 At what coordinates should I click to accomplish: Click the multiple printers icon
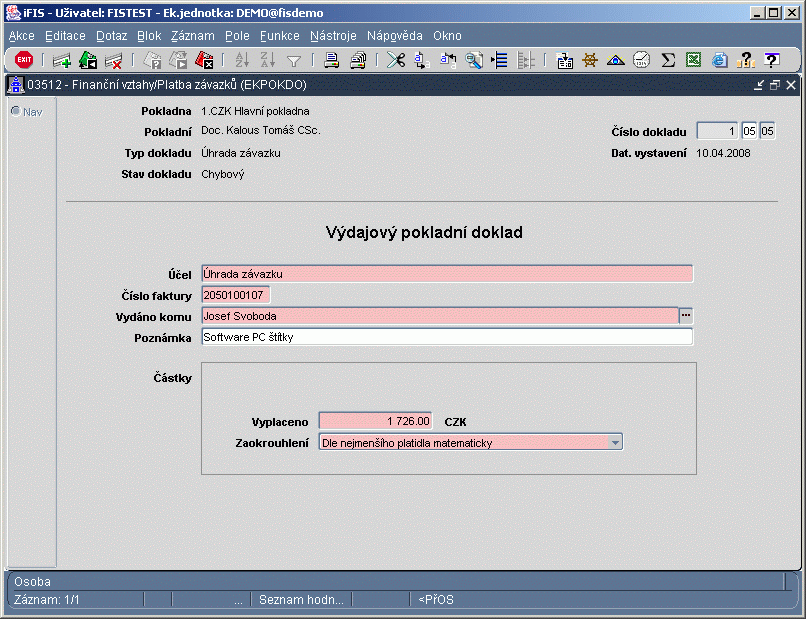coord(358,60)
